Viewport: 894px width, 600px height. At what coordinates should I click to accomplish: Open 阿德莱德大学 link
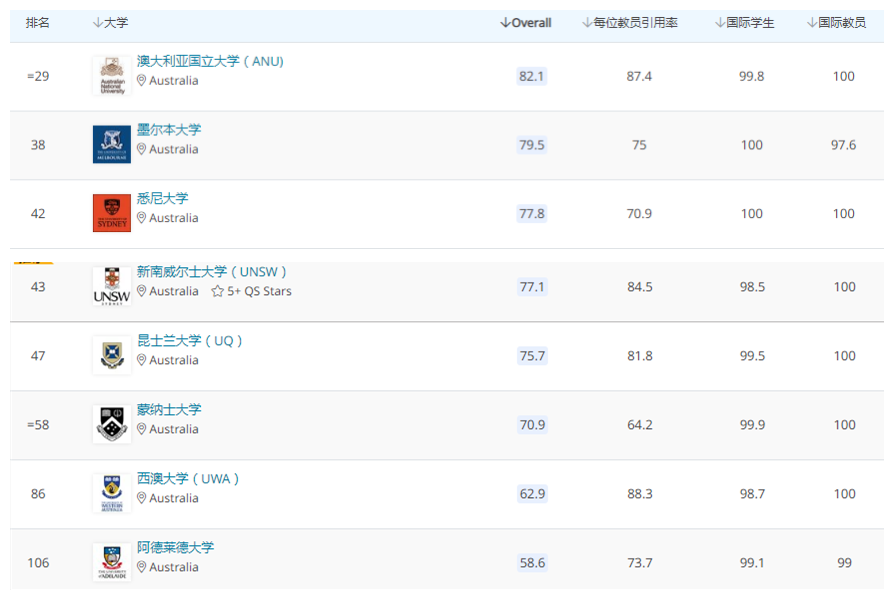[x=176, y=548]
